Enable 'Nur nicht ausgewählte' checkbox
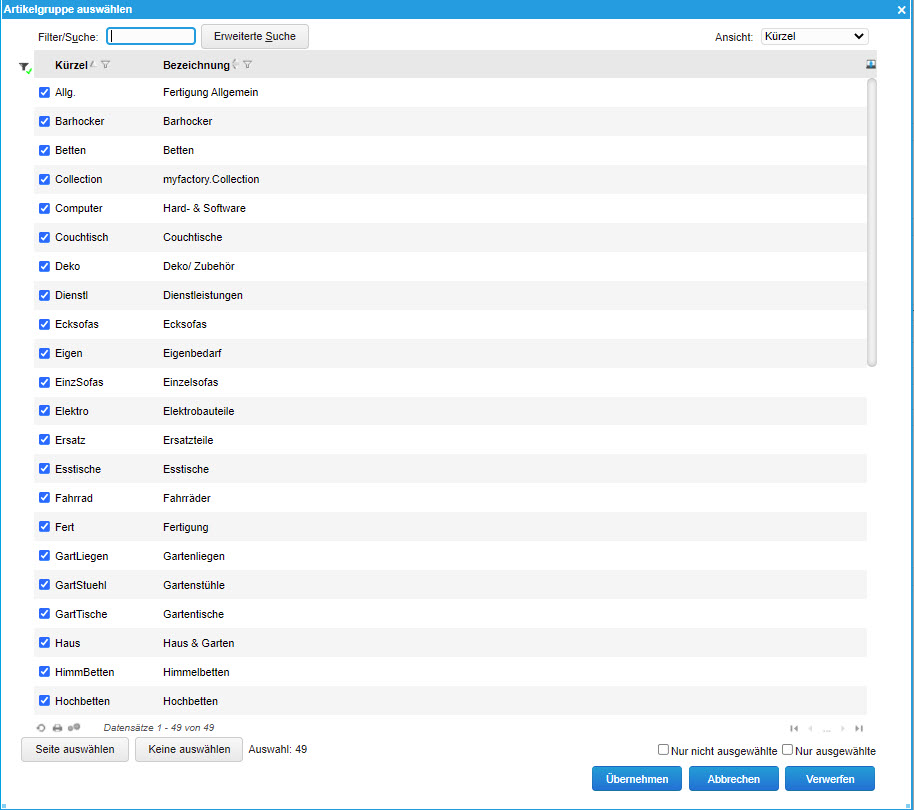The width and height of the screenshot is (914, 810). 663,750
